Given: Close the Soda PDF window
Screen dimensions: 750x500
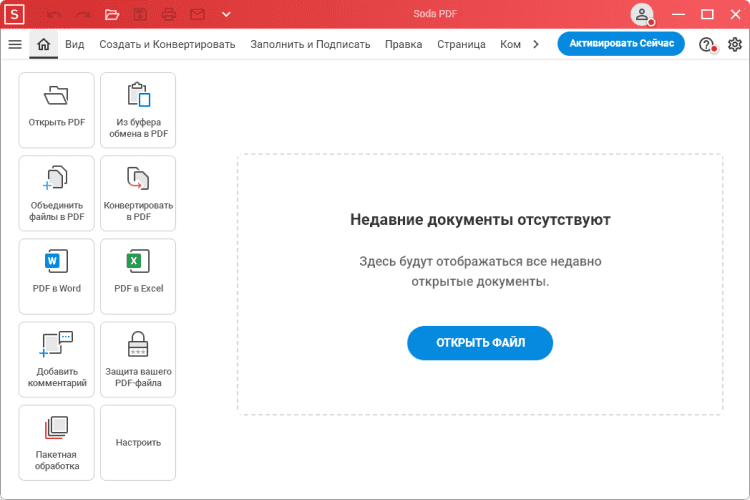Looking at the screenshot, I should point(736,14).
